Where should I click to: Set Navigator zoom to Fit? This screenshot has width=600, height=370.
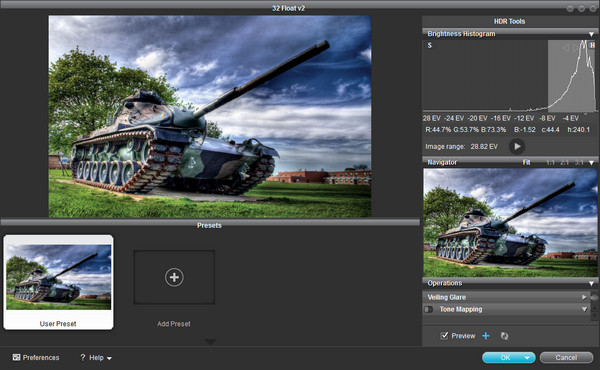pos(527,162)
